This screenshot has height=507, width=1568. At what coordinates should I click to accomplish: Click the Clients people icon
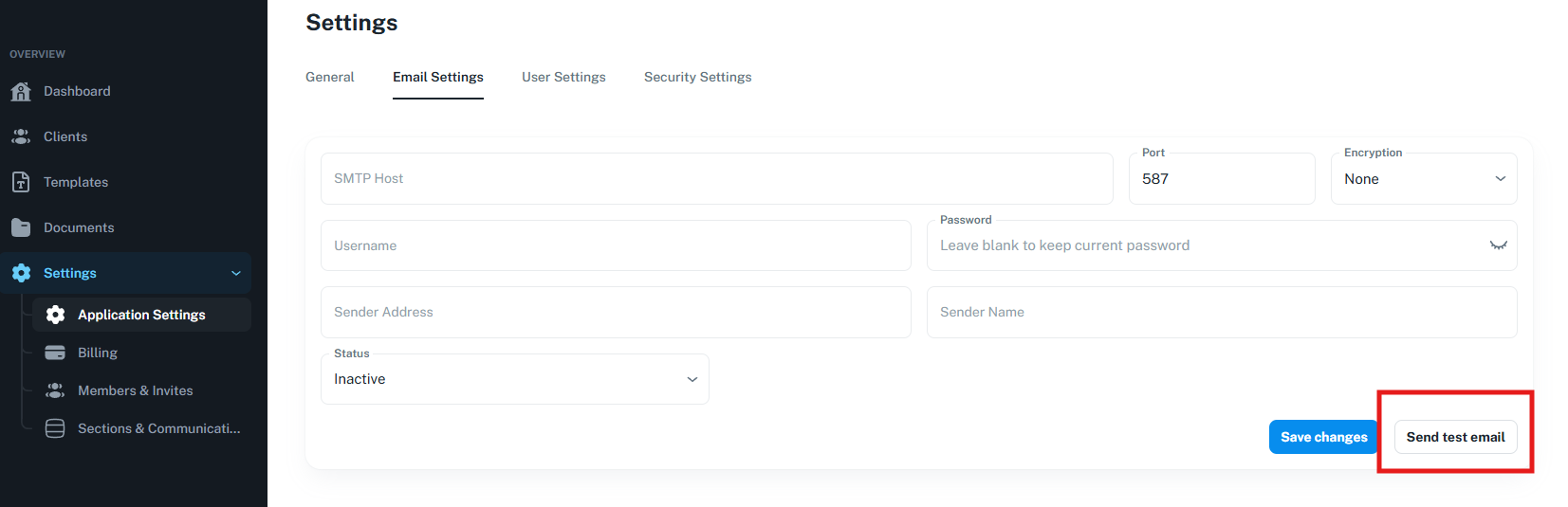coord(21,136)
